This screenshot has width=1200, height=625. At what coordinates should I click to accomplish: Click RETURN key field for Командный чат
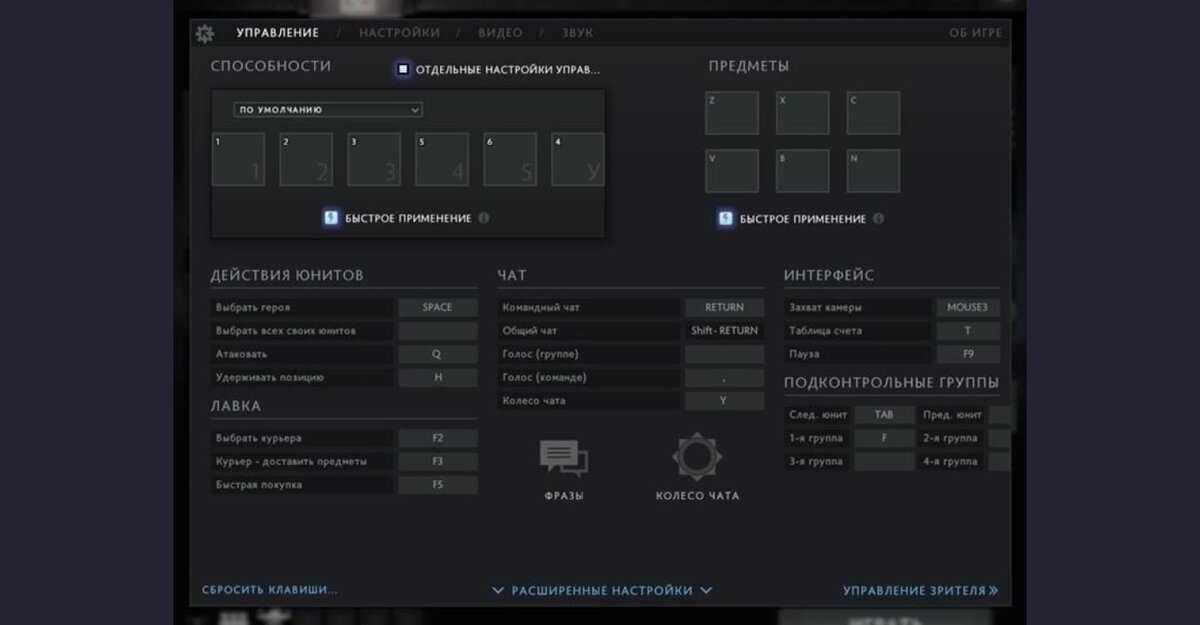724,307
